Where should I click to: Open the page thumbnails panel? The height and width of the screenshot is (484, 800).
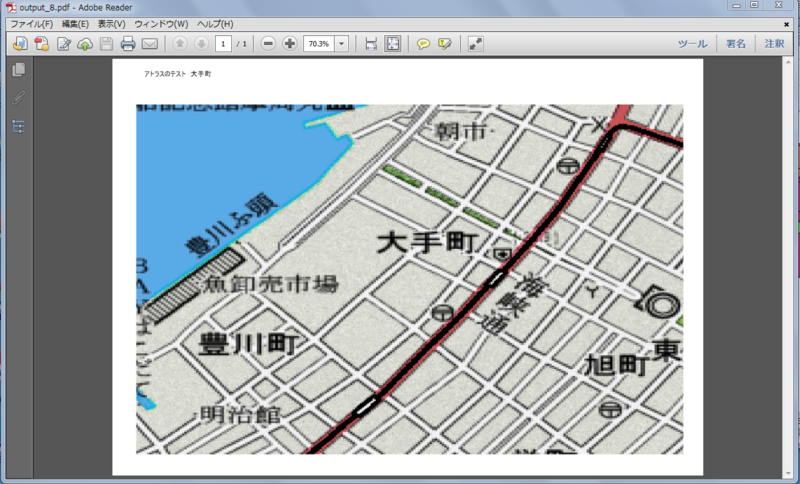pos(19,69)
